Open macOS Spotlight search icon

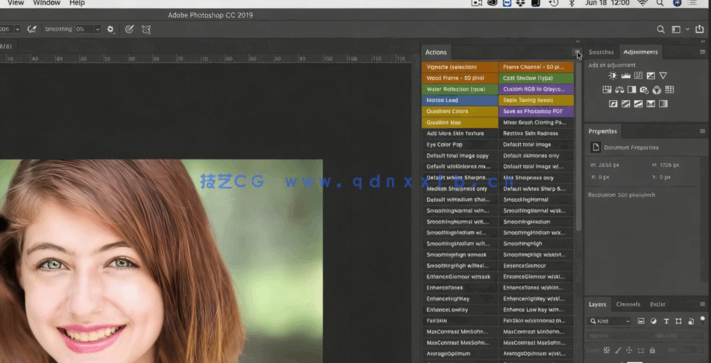[x=659, y=3]
